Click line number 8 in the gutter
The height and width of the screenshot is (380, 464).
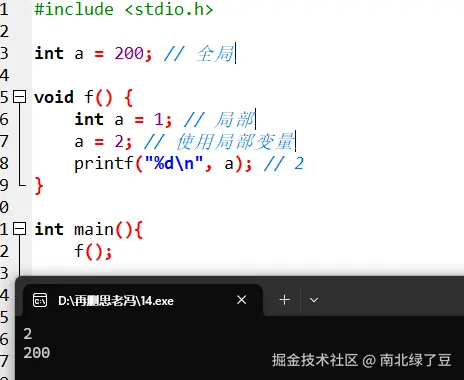(x=4, y=164)
